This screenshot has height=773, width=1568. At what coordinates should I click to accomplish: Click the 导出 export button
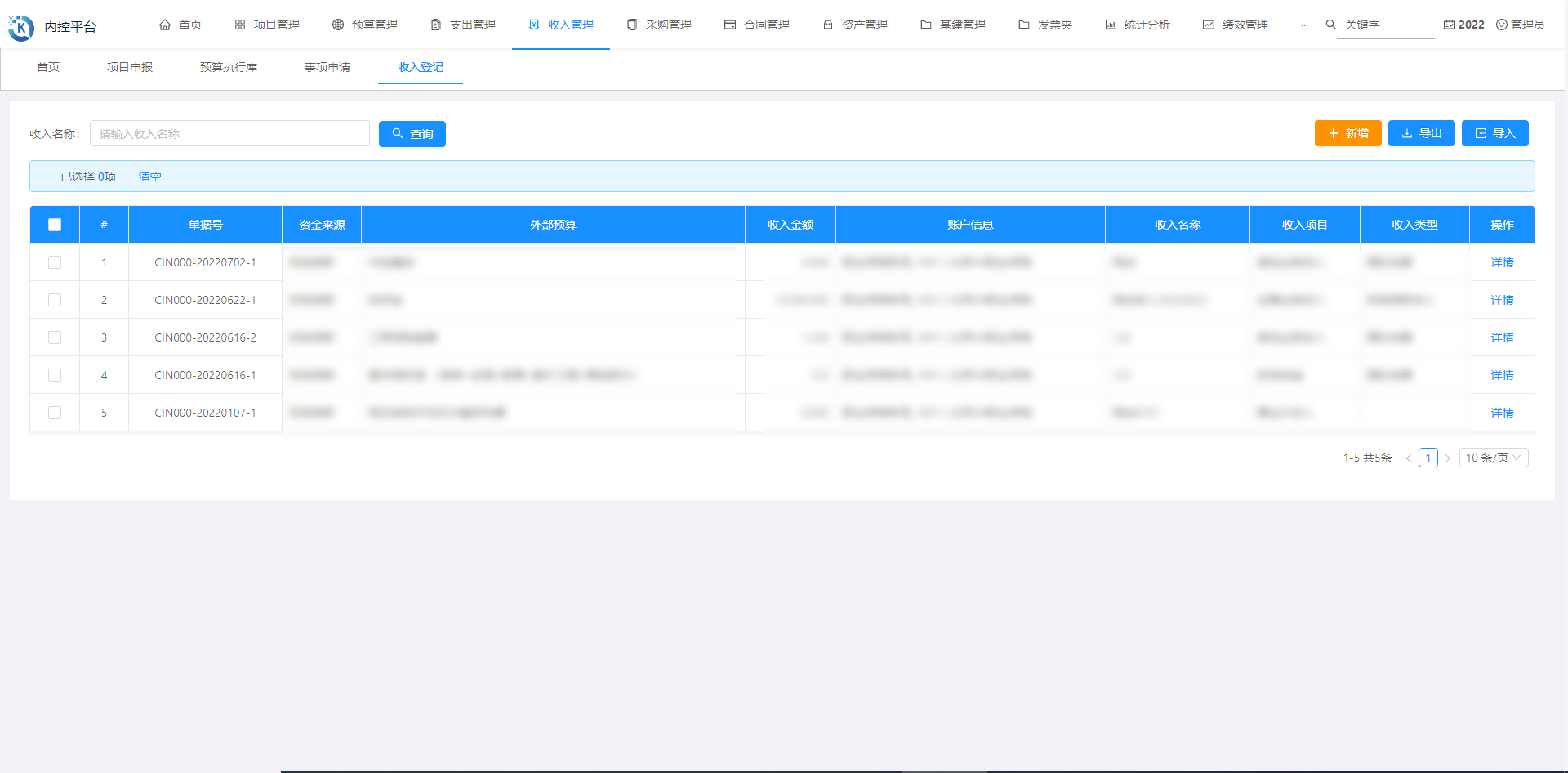tap(1421, 133)
